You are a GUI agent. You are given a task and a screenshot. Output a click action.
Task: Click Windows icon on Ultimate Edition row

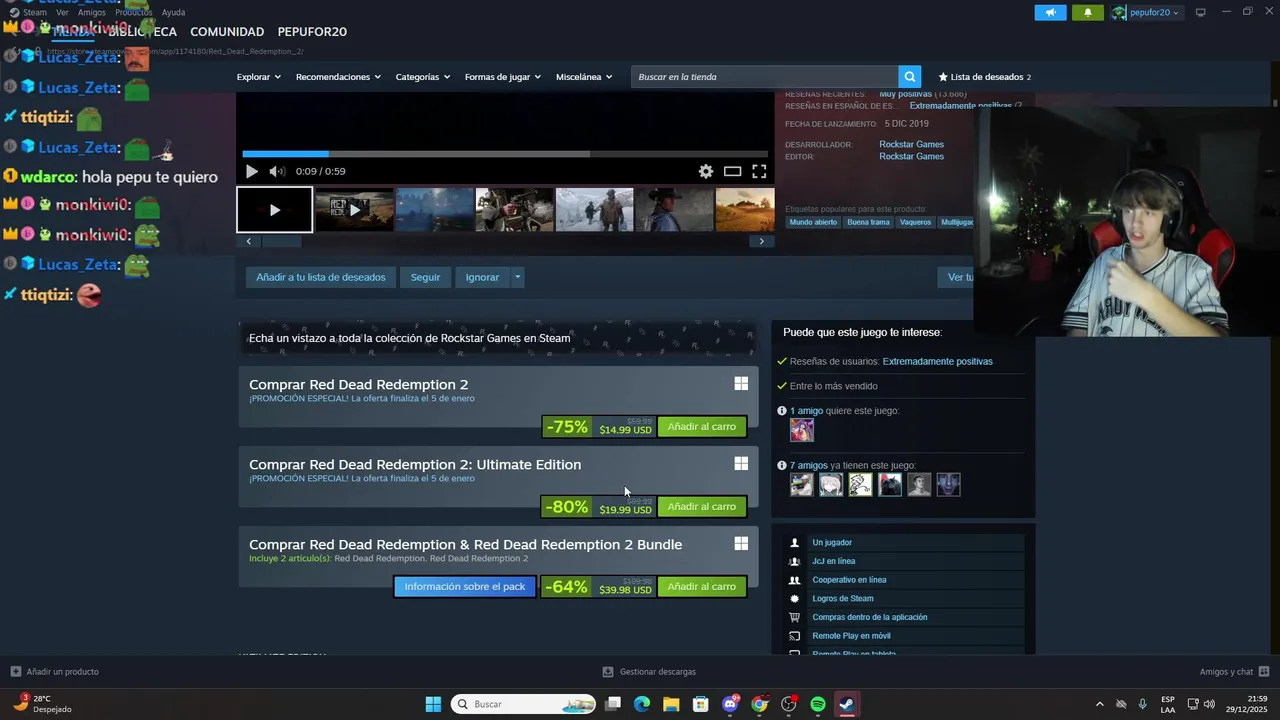741,463
